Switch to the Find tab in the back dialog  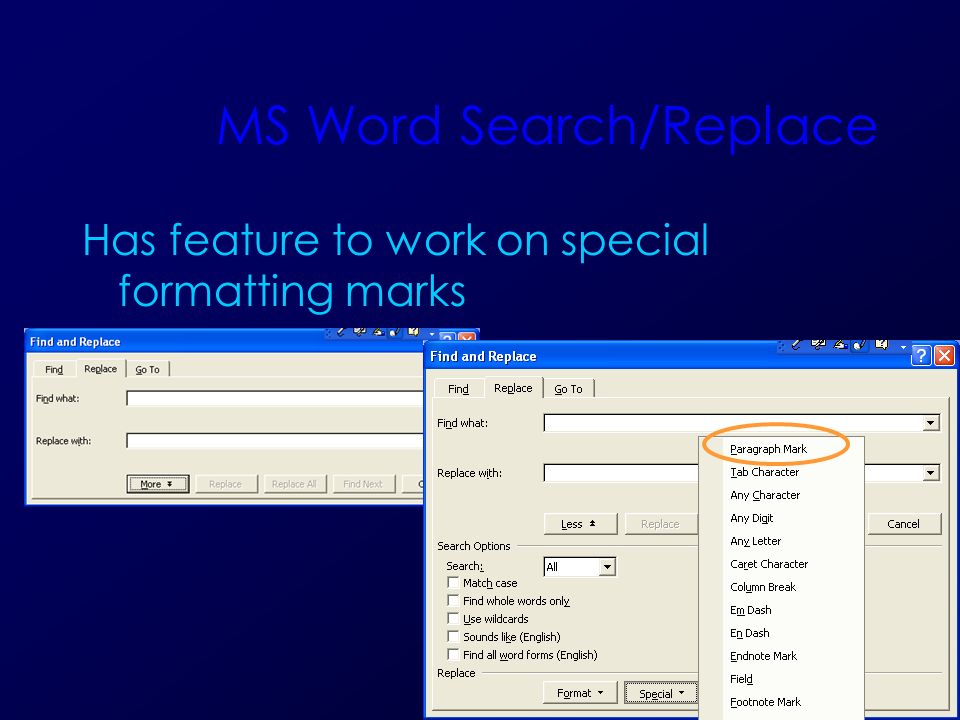pos(54,369)
